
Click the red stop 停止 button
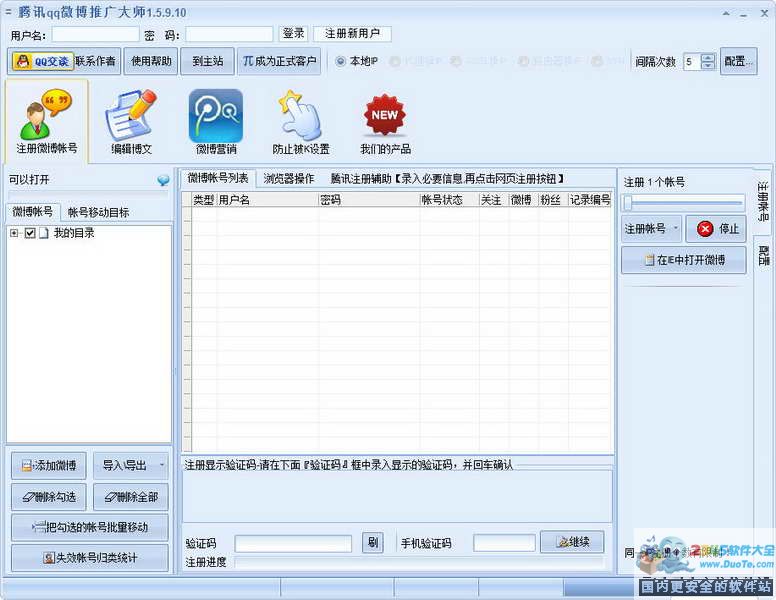[x=716, y=229]
